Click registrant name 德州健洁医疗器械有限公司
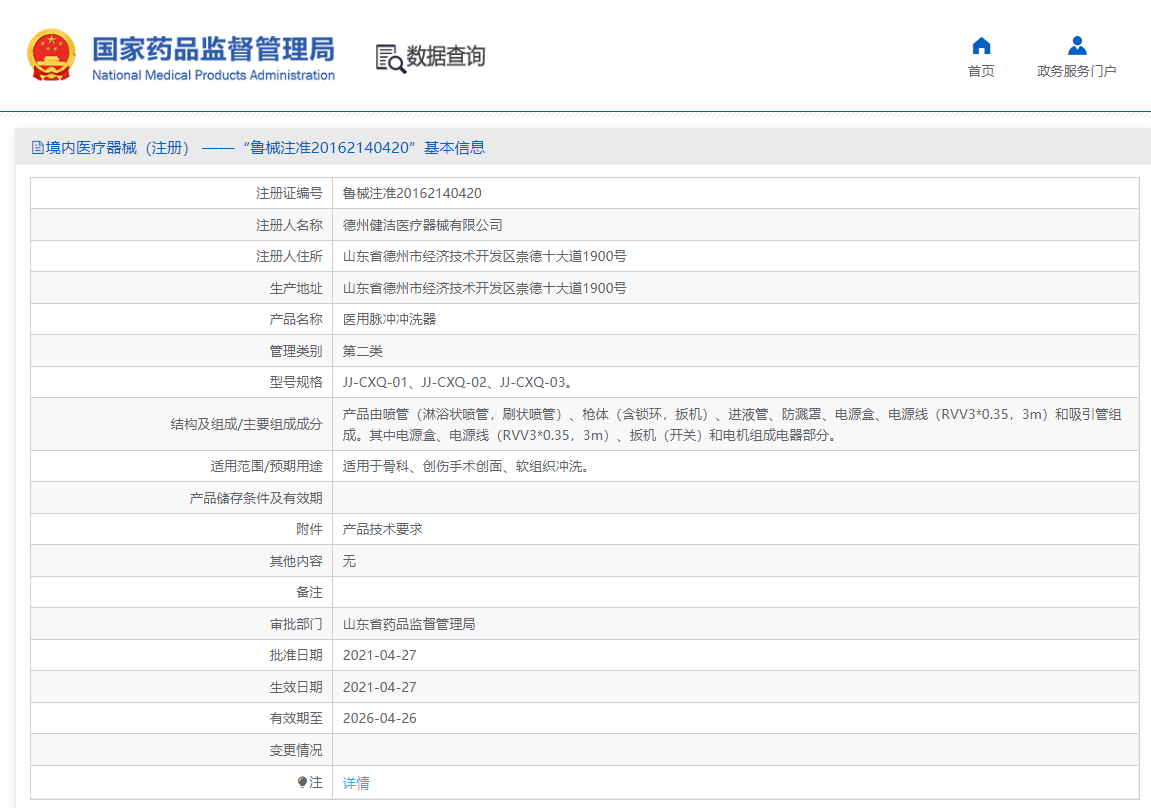1151x808 pixels. click(423, 225)
